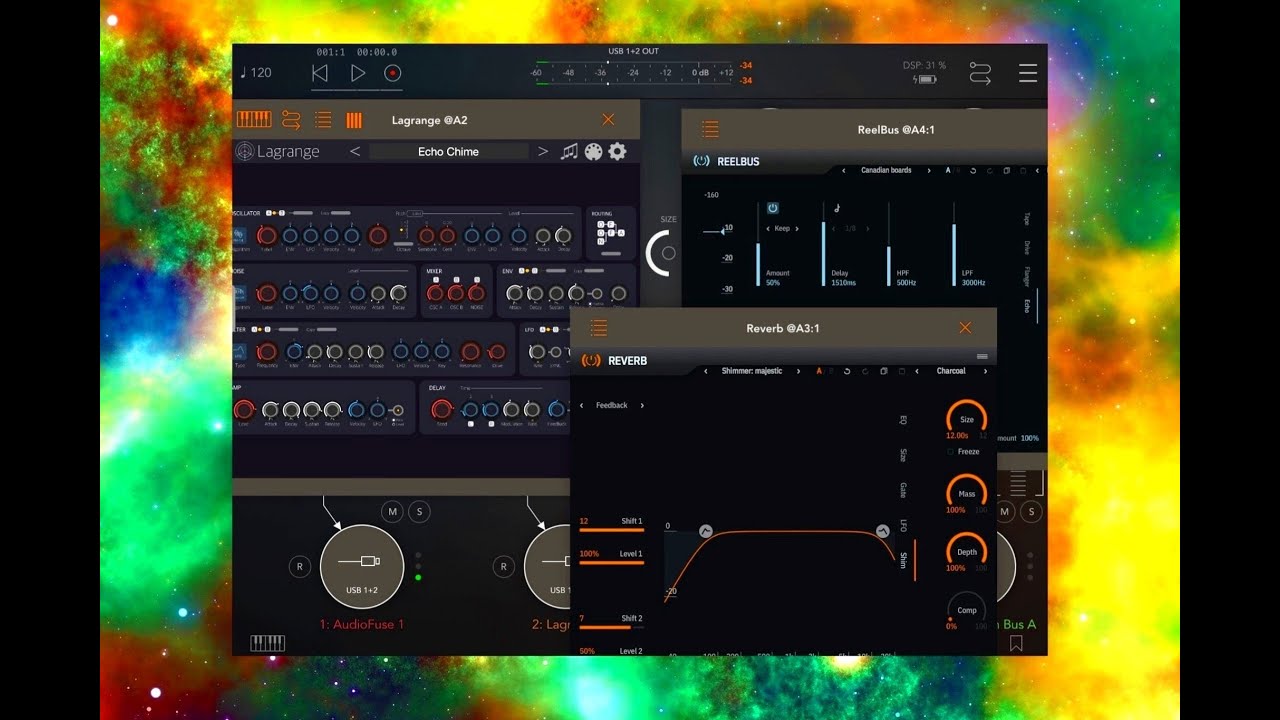Screen dimensions: 1280x720
Task: Switch to the Size tab in Reverb
Action: 903,455
